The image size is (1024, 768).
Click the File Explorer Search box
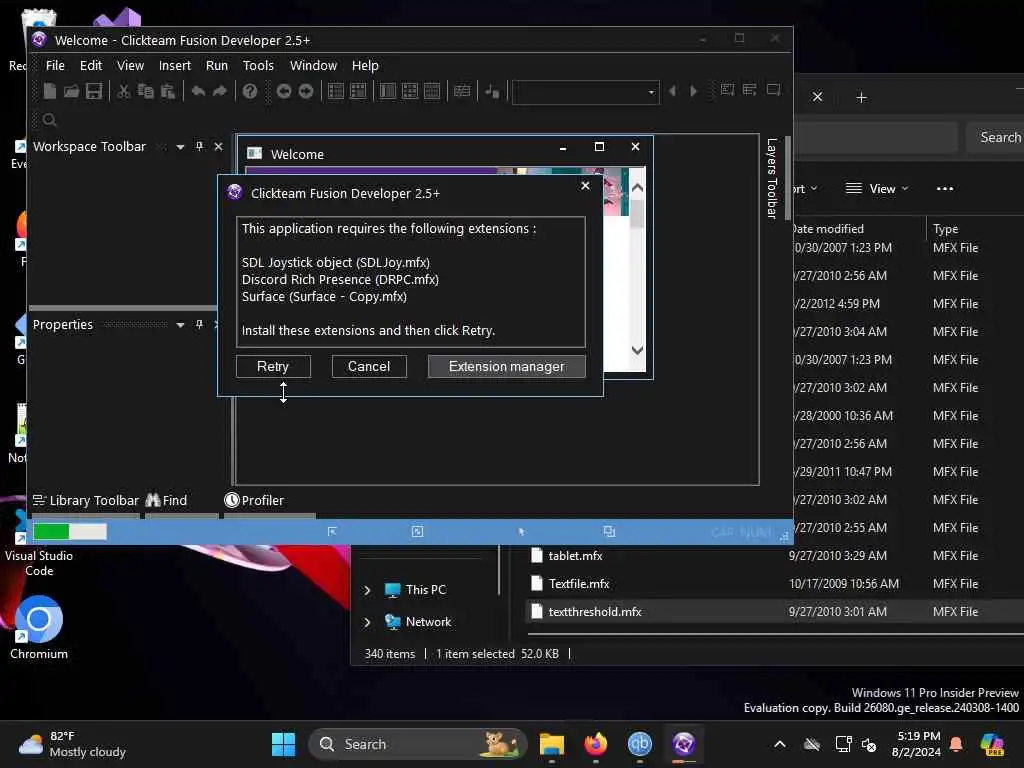click(x=994, y=137)
